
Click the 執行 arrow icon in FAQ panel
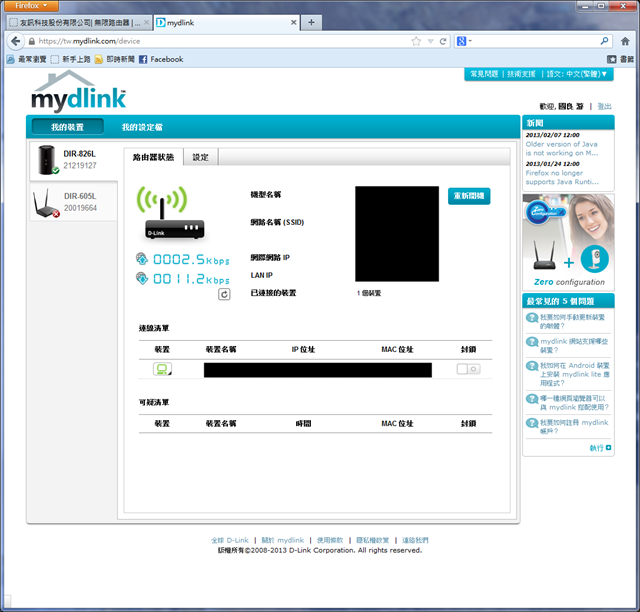tap(609, 447)
